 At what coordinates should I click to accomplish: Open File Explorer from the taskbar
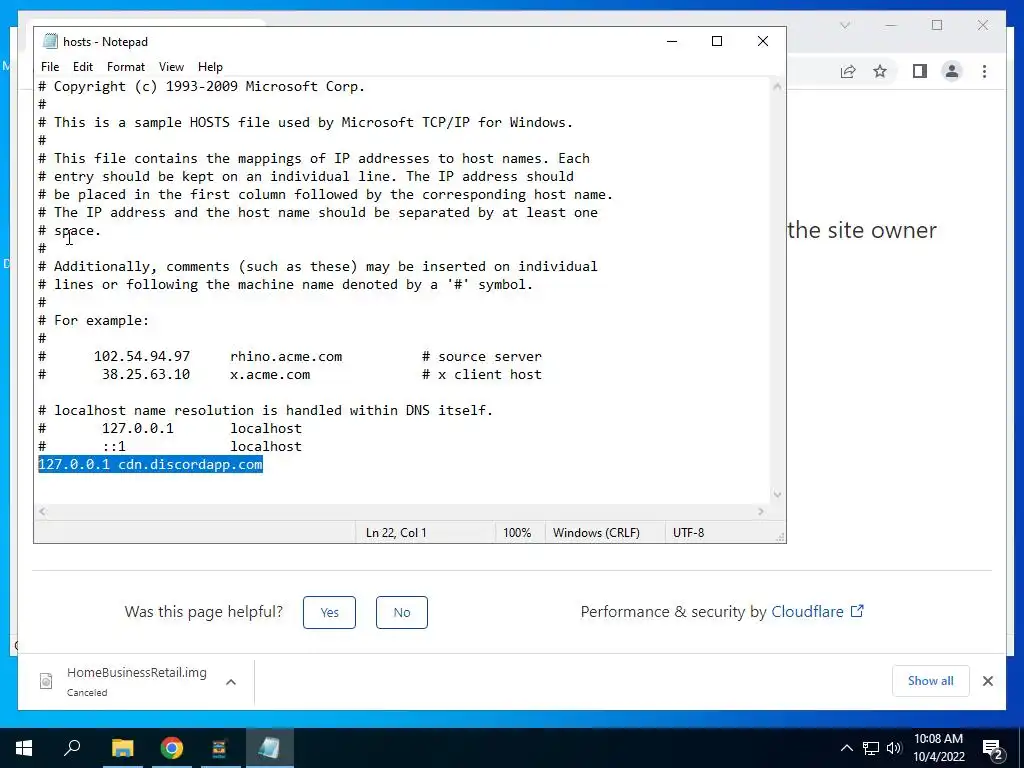[122, 748]
